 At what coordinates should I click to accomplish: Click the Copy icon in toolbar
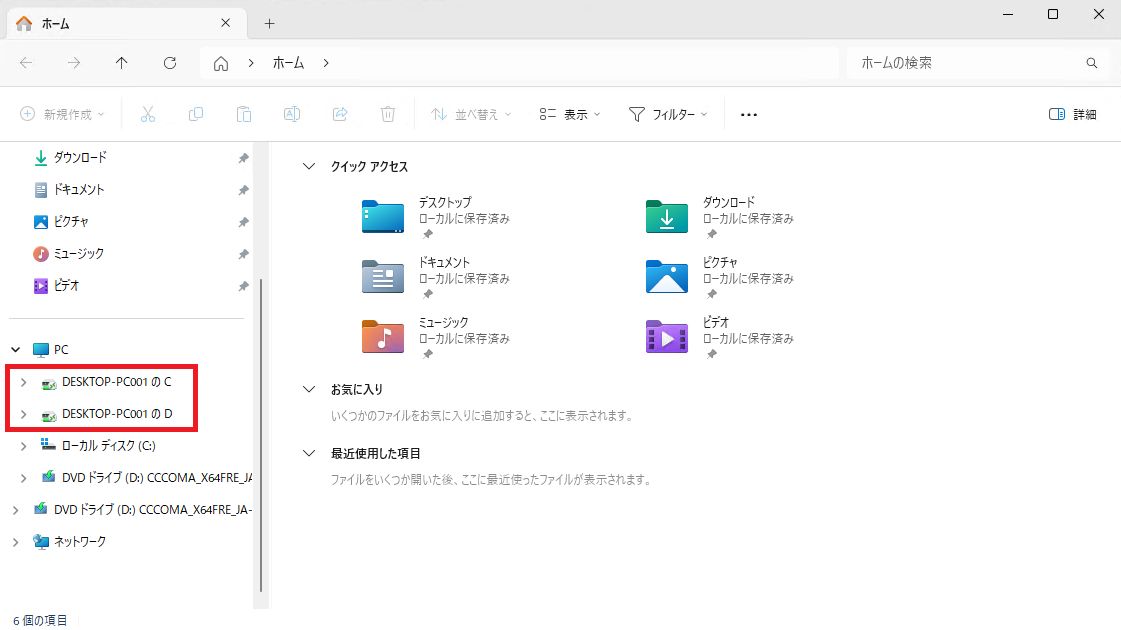[196, 114]
